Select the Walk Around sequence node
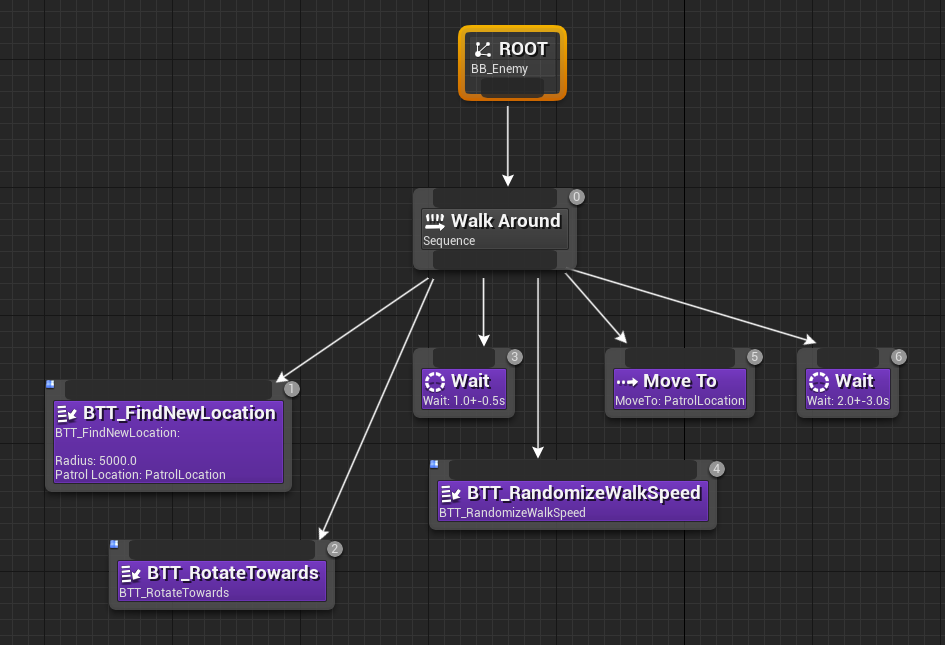Viewport: 945px width, 645px height. 494,230
